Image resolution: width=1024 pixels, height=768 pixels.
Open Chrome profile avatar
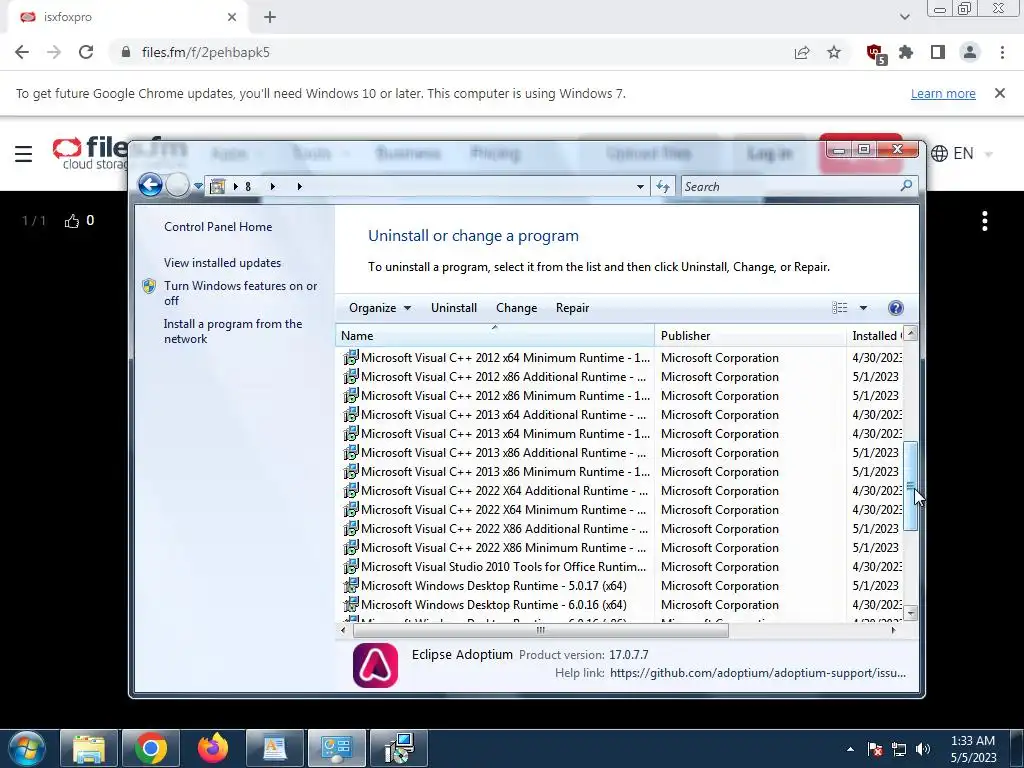970,52
